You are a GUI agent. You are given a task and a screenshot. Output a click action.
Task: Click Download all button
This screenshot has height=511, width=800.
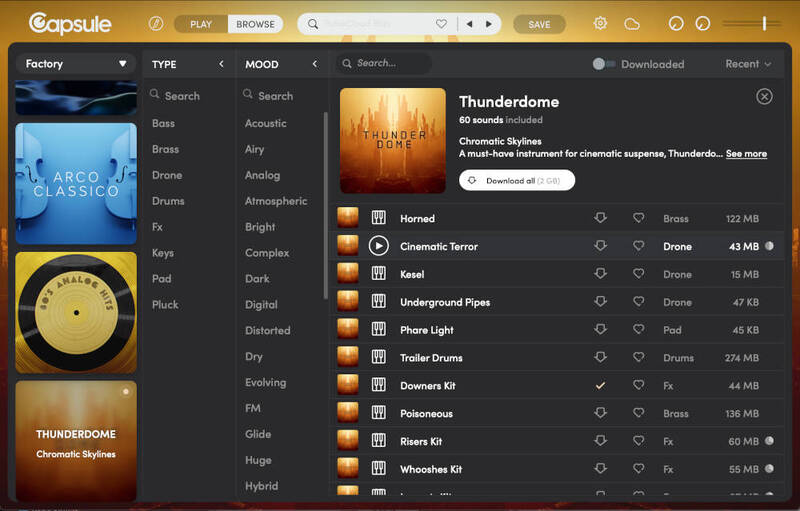(x=517, y=180)
